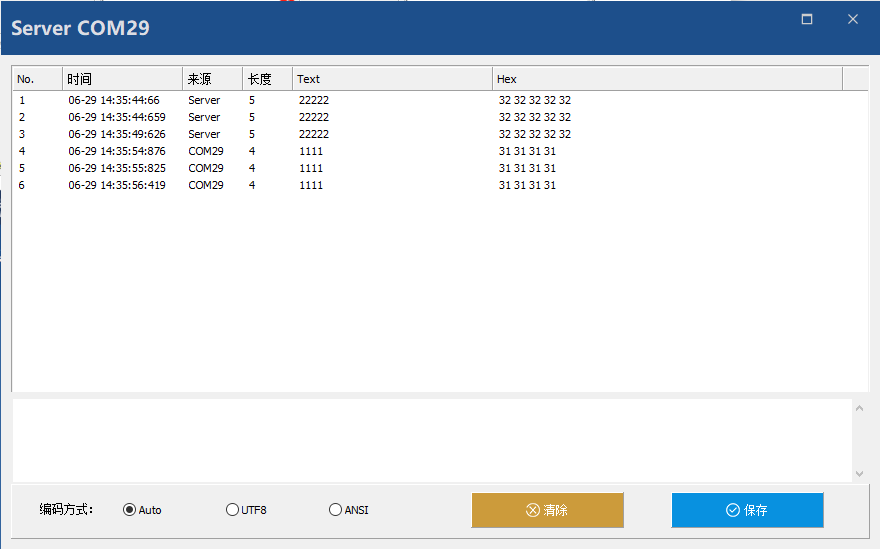This screenshot has width=880, height=549.
Task: Click the 来源 column header
Action: coord(212,79)
